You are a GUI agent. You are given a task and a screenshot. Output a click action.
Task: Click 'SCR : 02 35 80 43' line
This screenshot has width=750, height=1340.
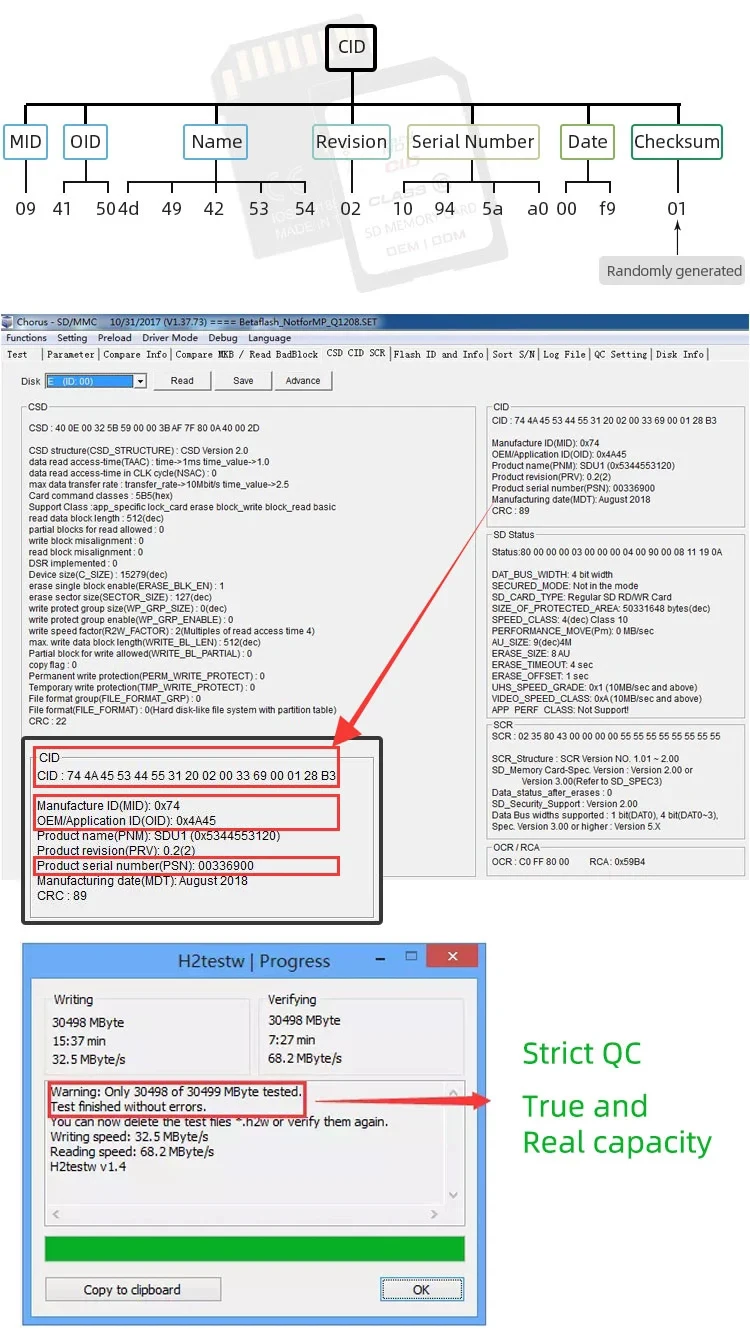606,736
